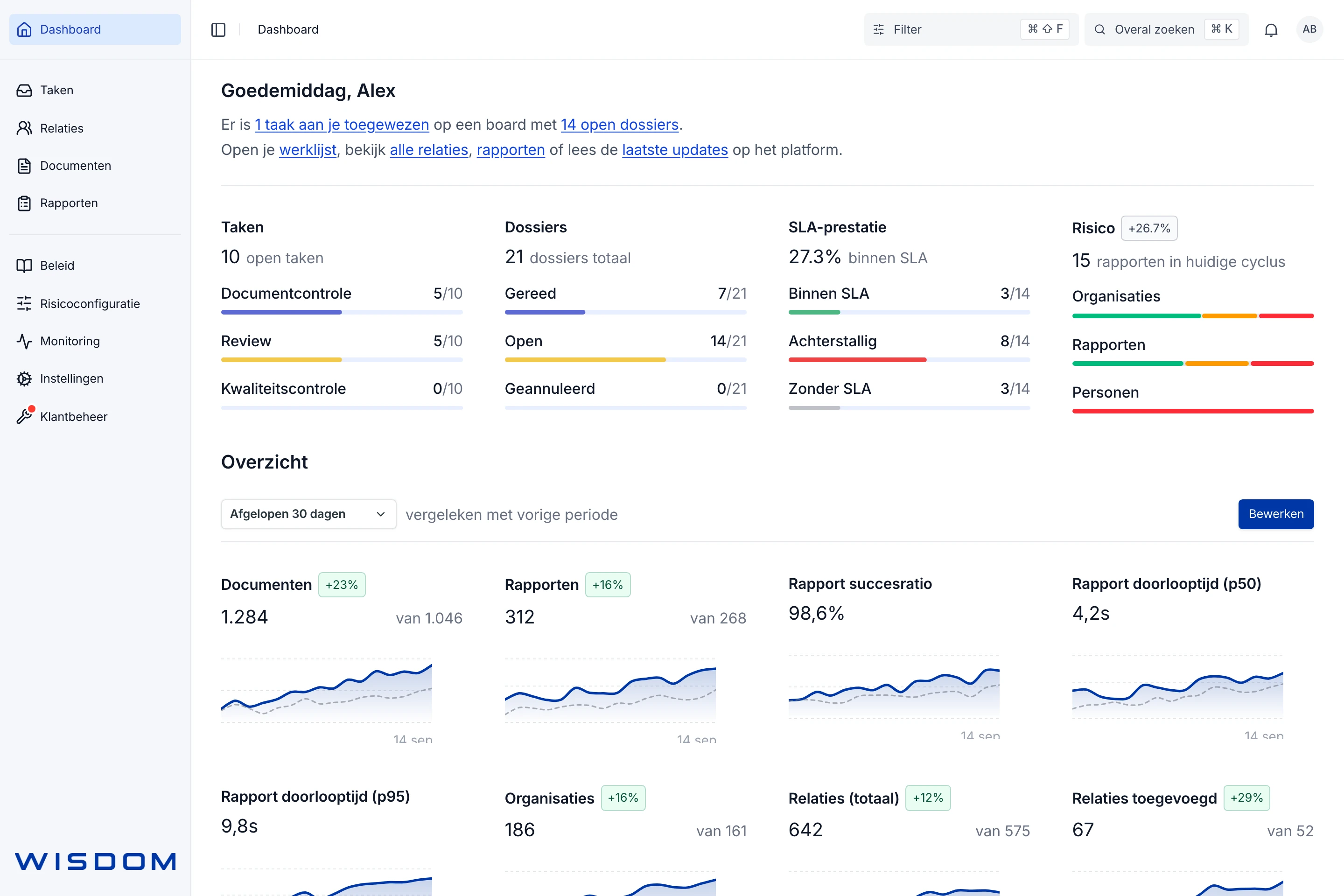The width and height of the screenshot is (1344, 896).
Task: Click the Overal zoeken search field
Action: click(x=1166, y=29)
